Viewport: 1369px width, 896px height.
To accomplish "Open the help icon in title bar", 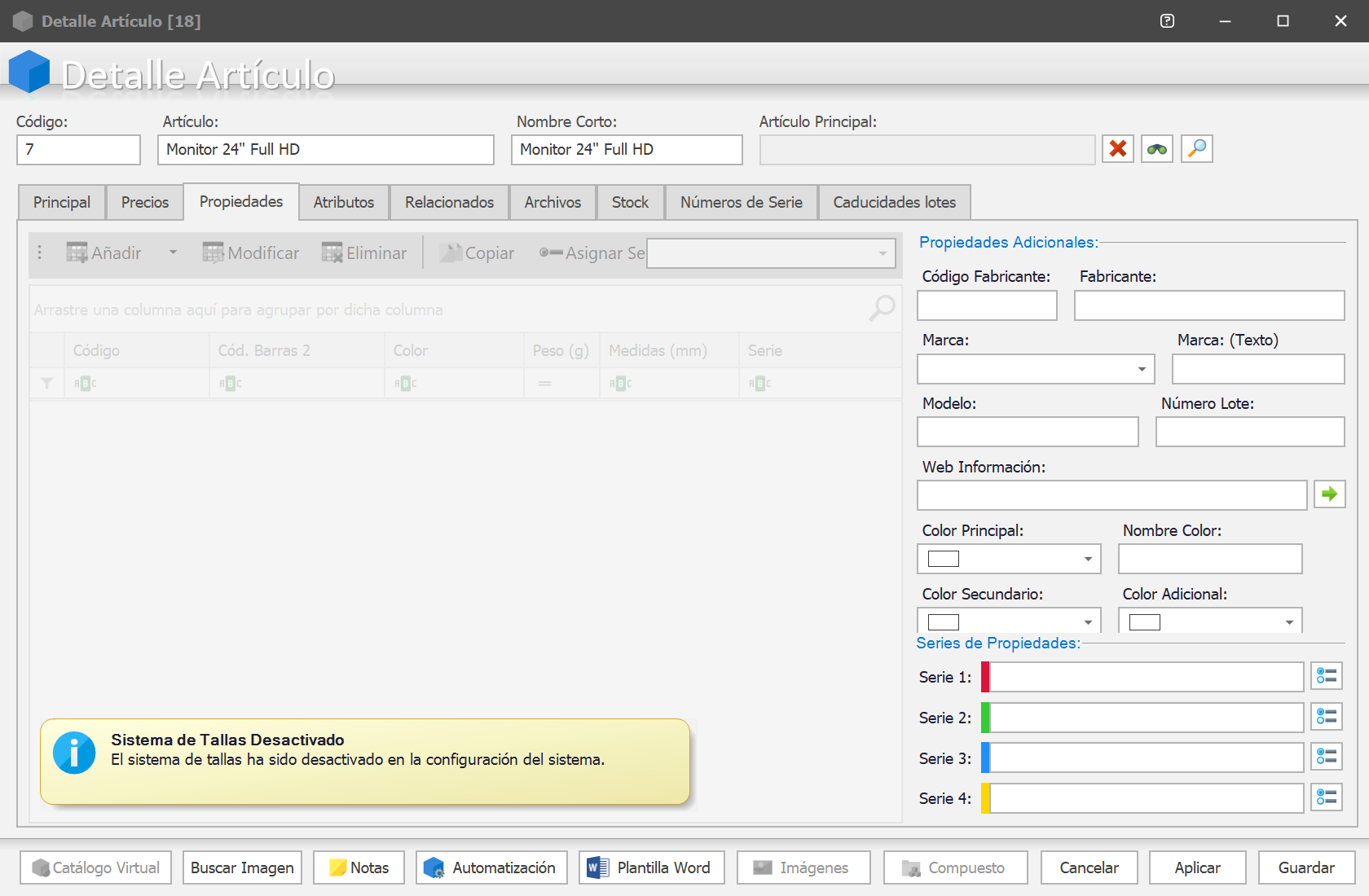I will pyautogui.click(x=1167, y=21).
